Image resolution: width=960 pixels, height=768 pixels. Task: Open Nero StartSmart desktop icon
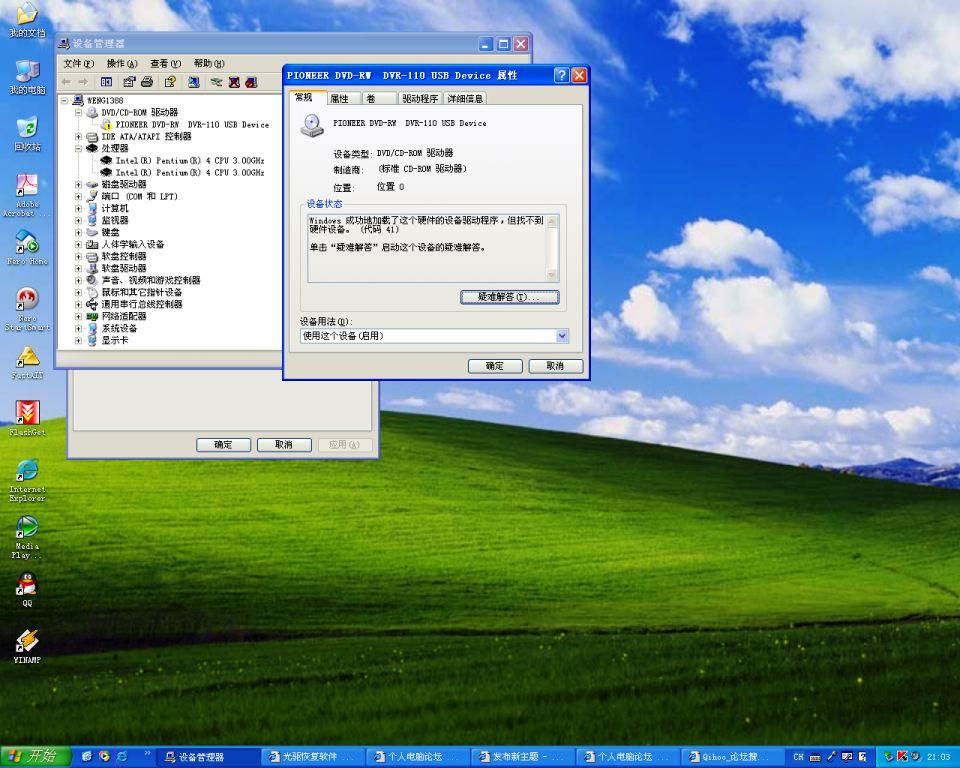point(27,309)
